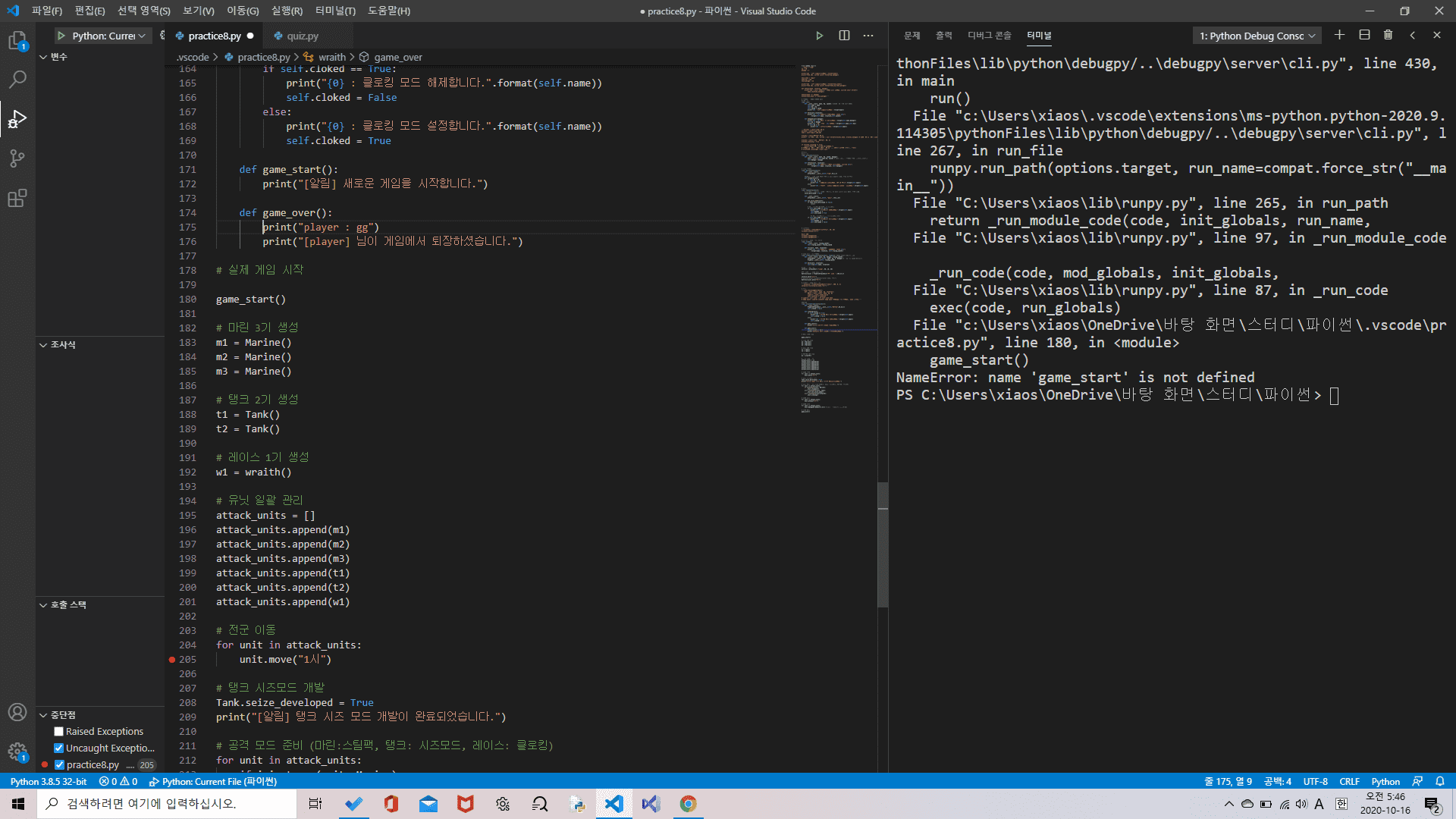
Task: Kill the terminal with trash icon
Action: [x=1388, y=35]
